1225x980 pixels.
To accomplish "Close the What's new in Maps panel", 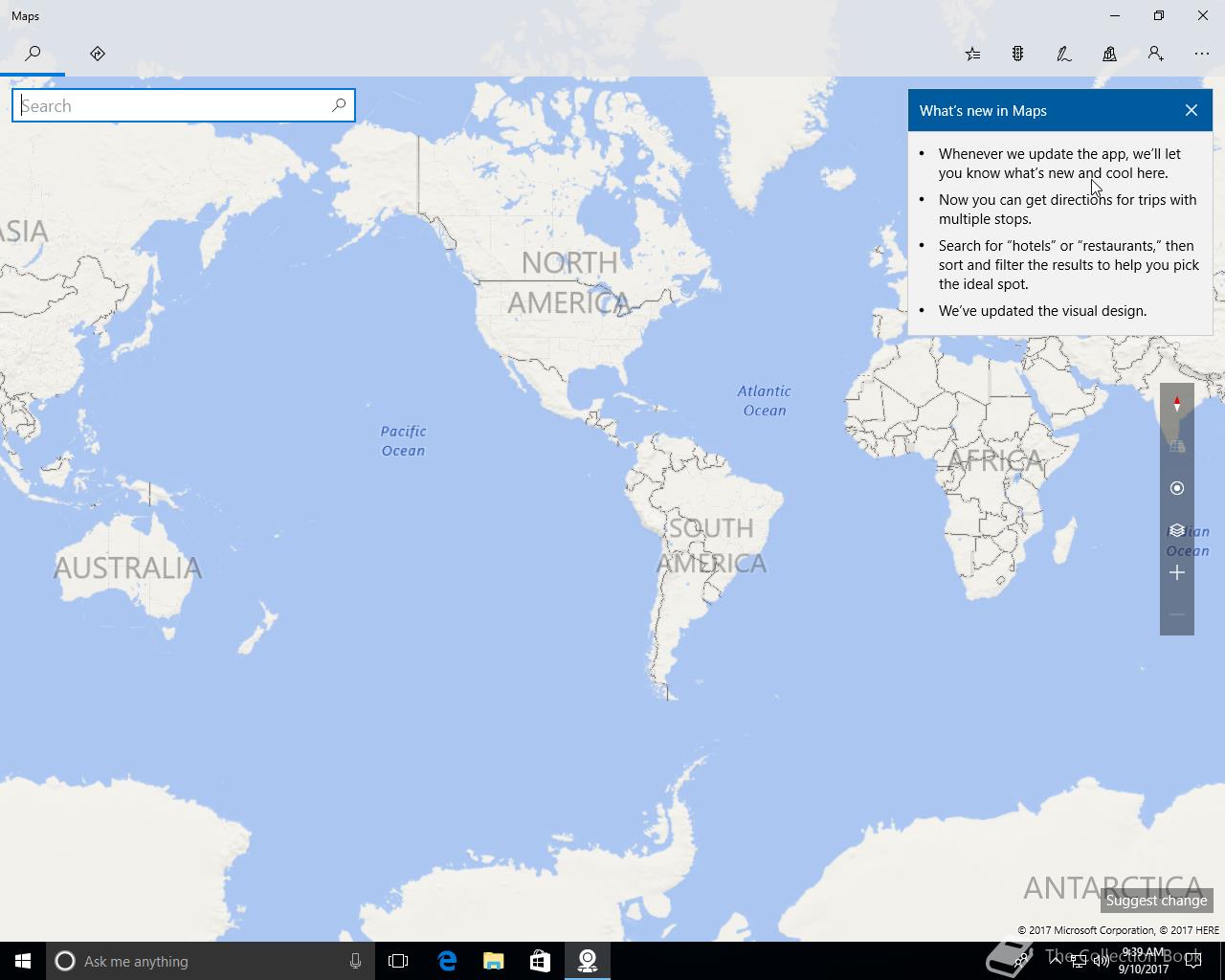I will [1192, 110].
